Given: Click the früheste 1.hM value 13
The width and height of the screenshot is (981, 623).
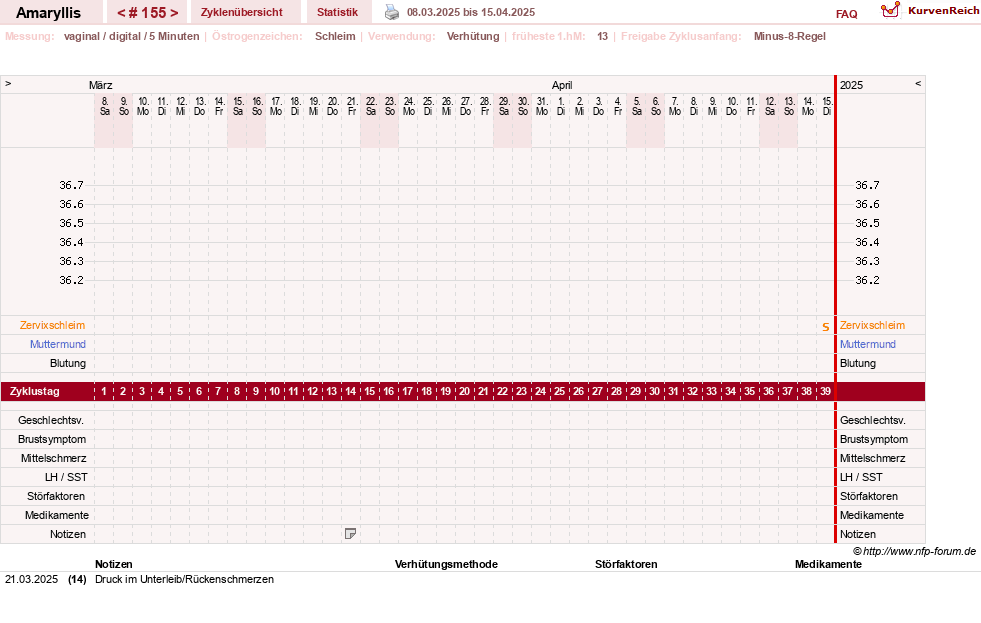Looking at the screenshot, I should tap(602, 36).
